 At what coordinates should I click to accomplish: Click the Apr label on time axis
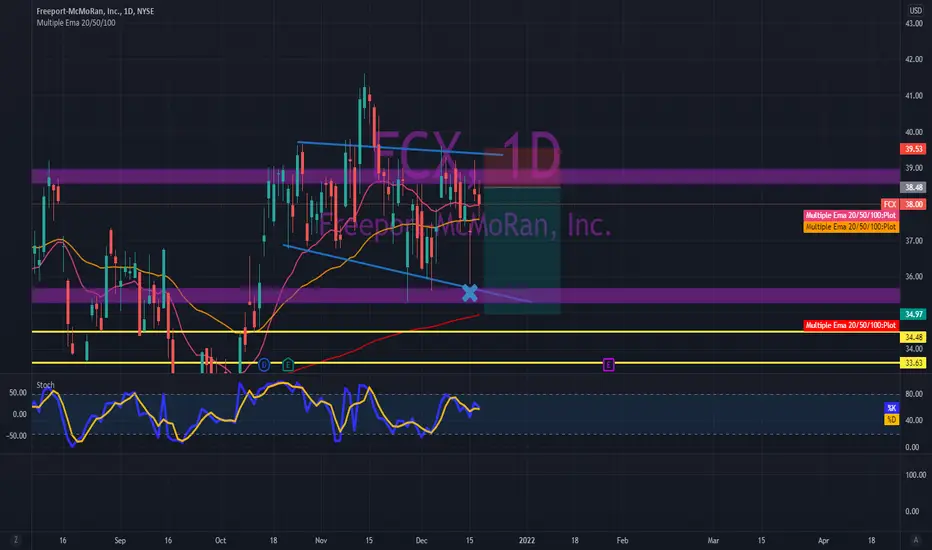(823, 540)
